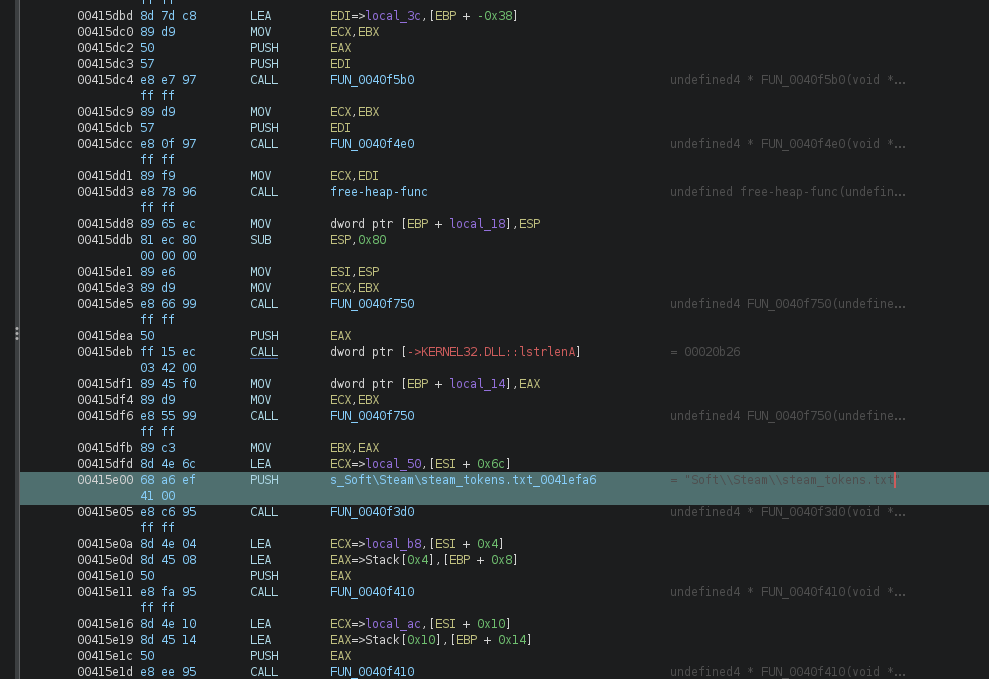Click the s_Soft\Steam\steam_tokens.txt_0041efa6 operand
Screen dimensions: 989x679
(x=463, y=480)
